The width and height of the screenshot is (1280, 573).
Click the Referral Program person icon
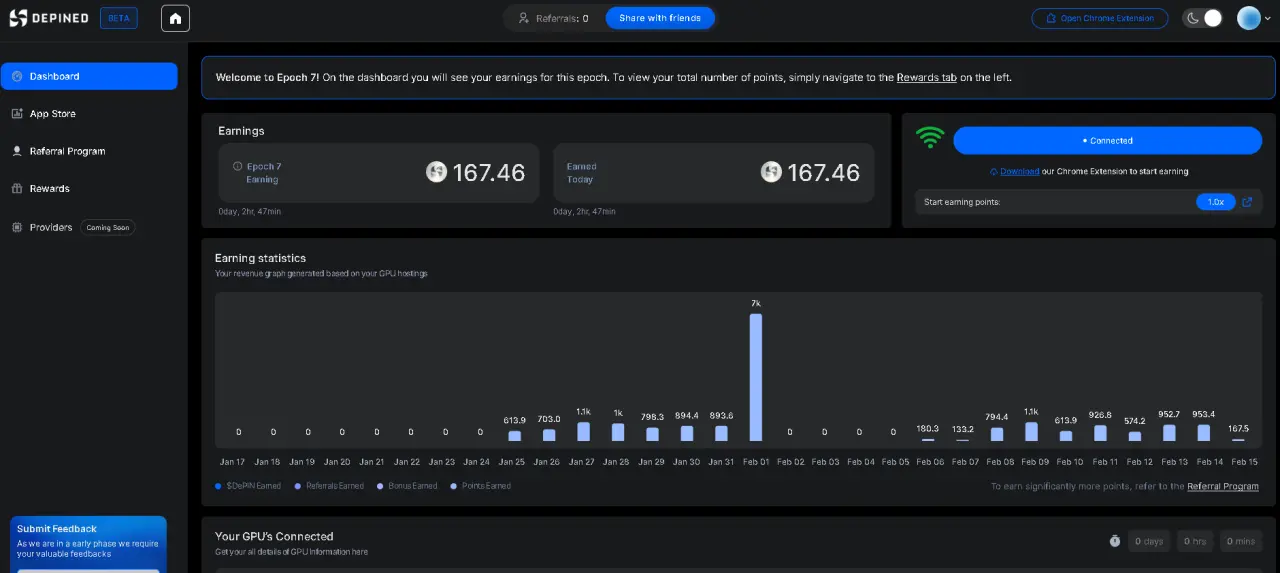tap(17, 151)
